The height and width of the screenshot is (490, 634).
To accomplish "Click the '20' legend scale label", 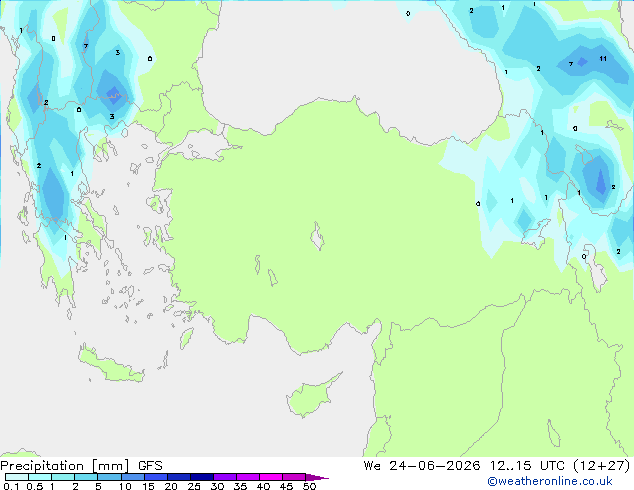I will click(x=171, y=486).
